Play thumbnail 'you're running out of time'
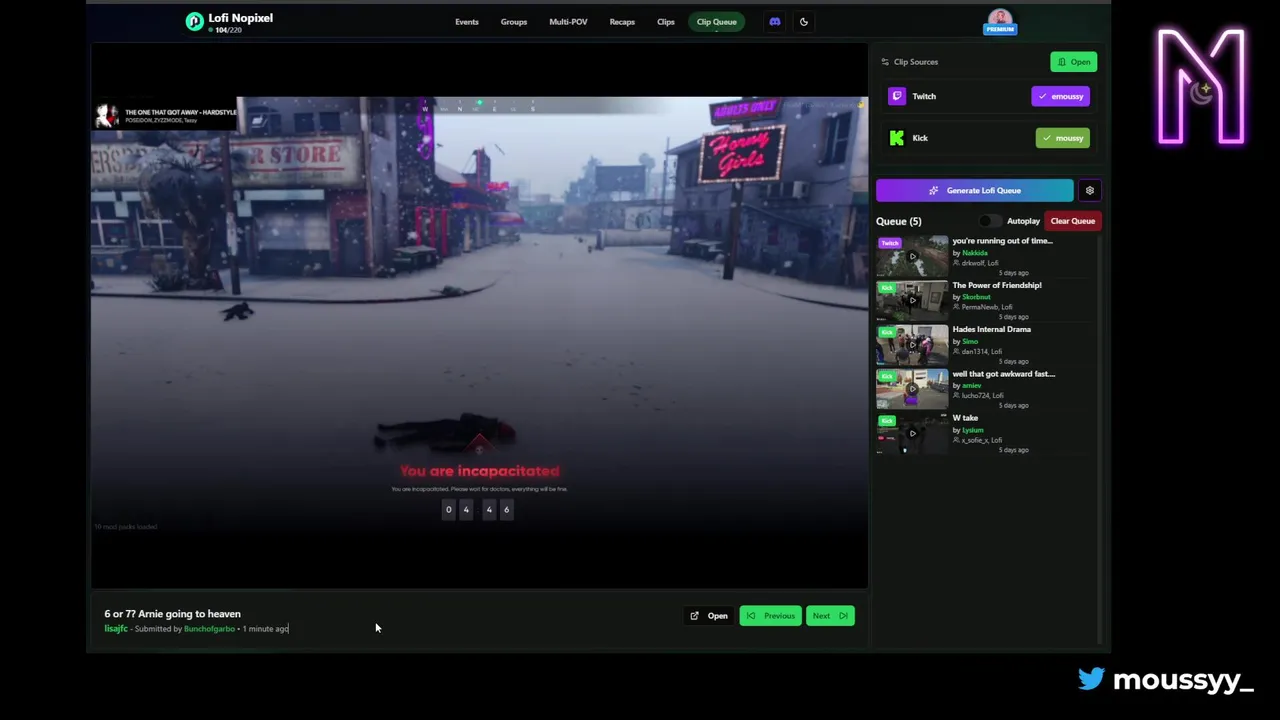1280x720 pixels. [912, 256]
